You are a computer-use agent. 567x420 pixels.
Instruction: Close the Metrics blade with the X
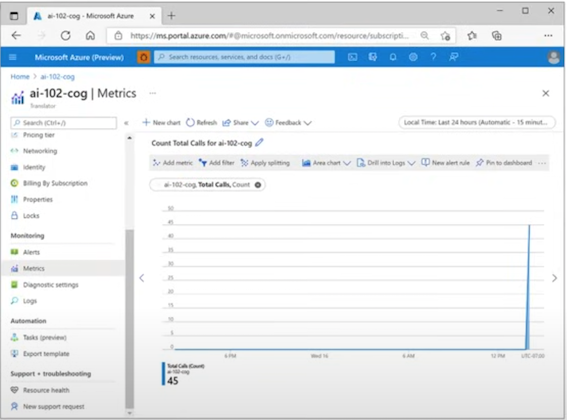pyautogui.click(x=546, y=93)
